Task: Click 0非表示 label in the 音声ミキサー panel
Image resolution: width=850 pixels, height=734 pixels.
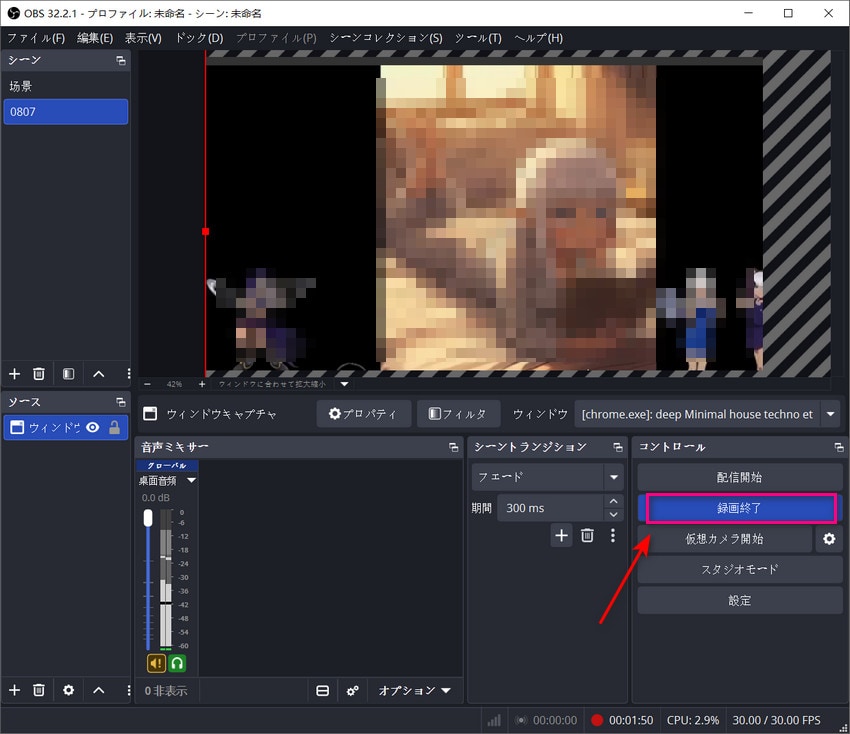Action: point(166,691)
